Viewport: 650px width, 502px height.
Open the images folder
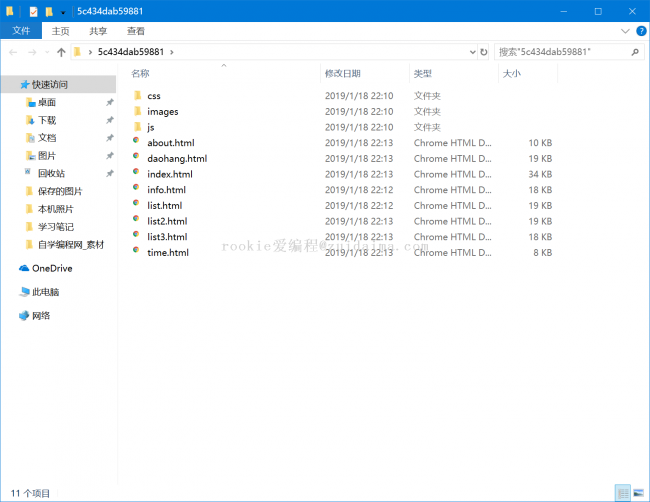click(x=162, y=111)
